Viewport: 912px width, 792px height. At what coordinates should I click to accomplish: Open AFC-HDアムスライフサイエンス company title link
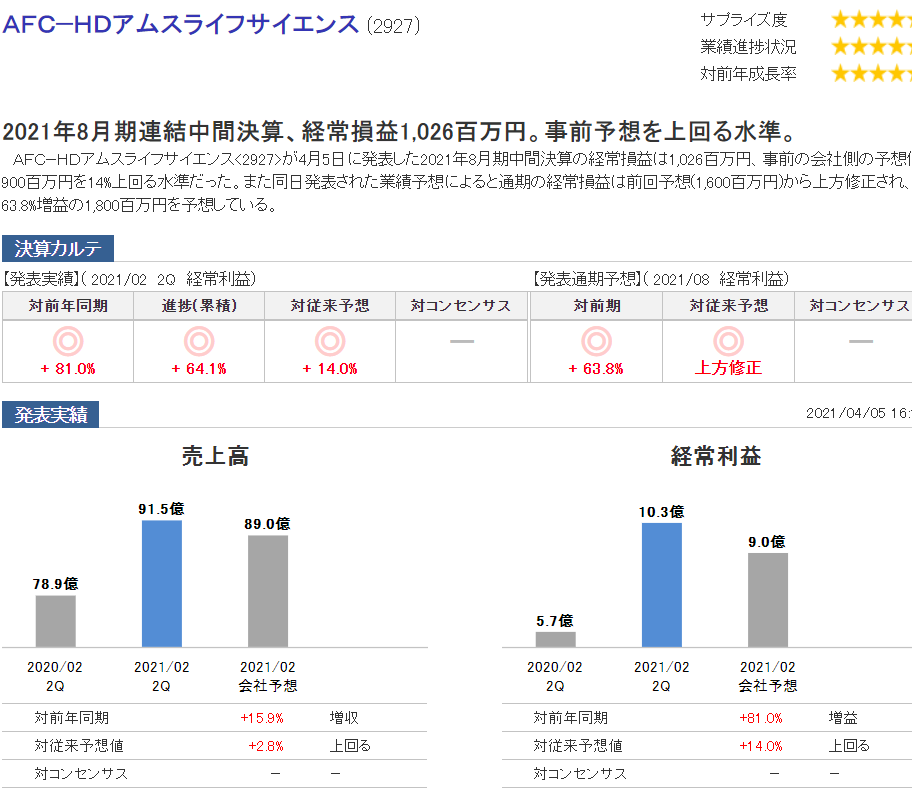(x=180, y=24)
